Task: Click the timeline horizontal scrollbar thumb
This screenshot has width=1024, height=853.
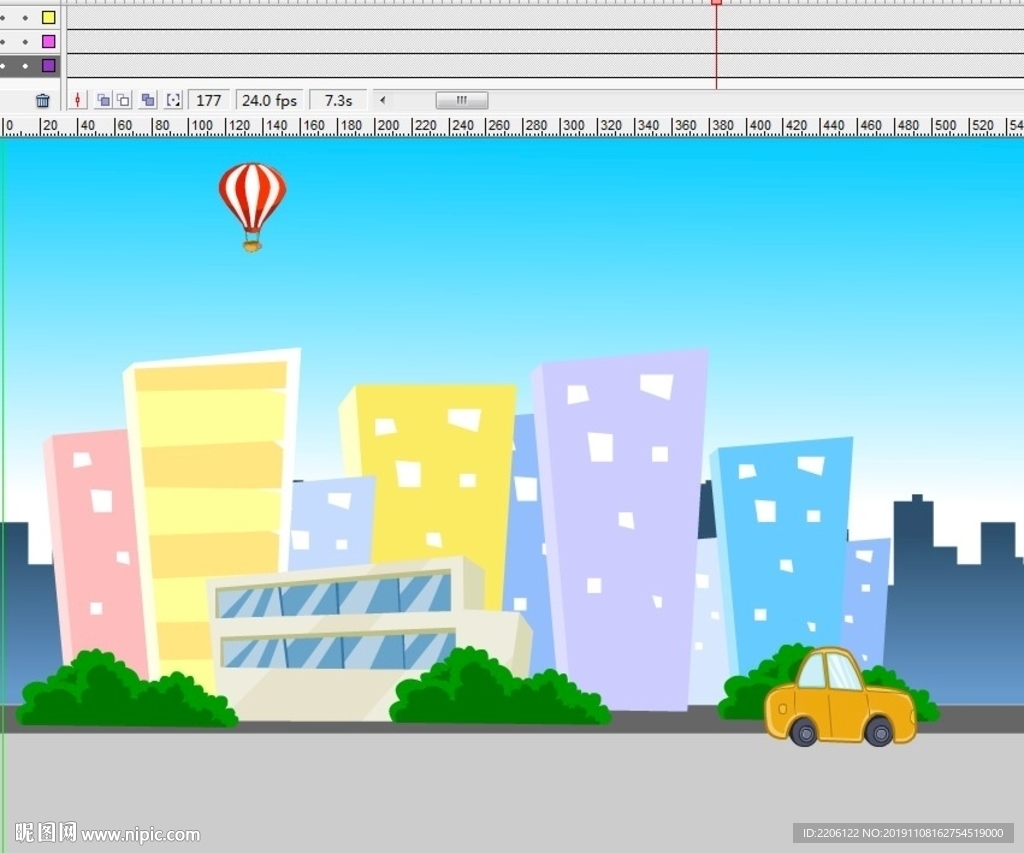Action: (x=462, y=100)
